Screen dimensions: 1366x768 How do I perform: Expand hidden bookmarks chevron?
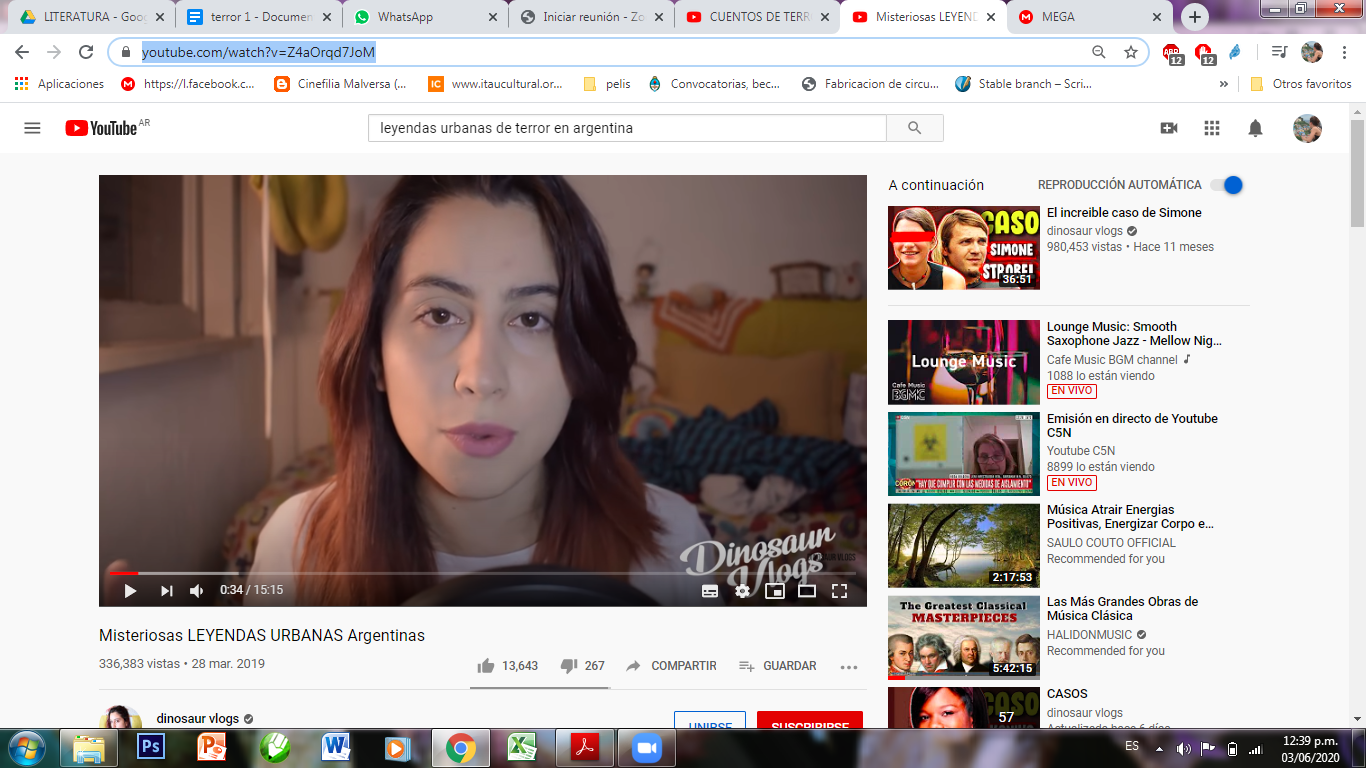pyautogui.click(x=1224, y=84)
